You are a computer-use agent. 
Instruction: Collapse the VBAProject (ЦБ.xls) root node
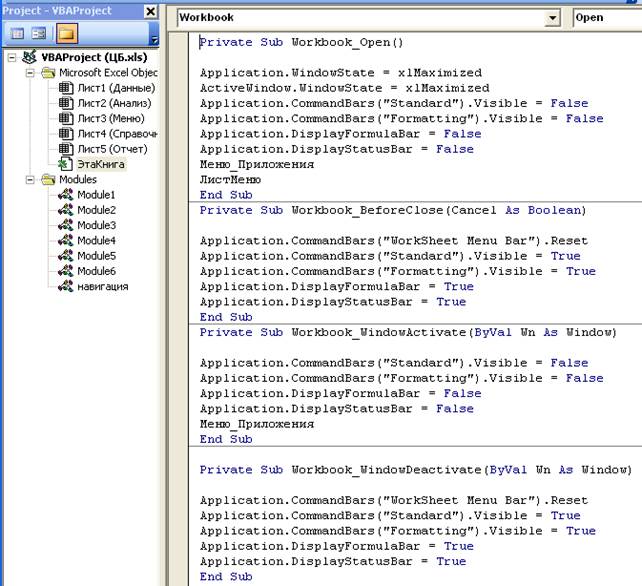pyautogui.click(x=12, y=57)
